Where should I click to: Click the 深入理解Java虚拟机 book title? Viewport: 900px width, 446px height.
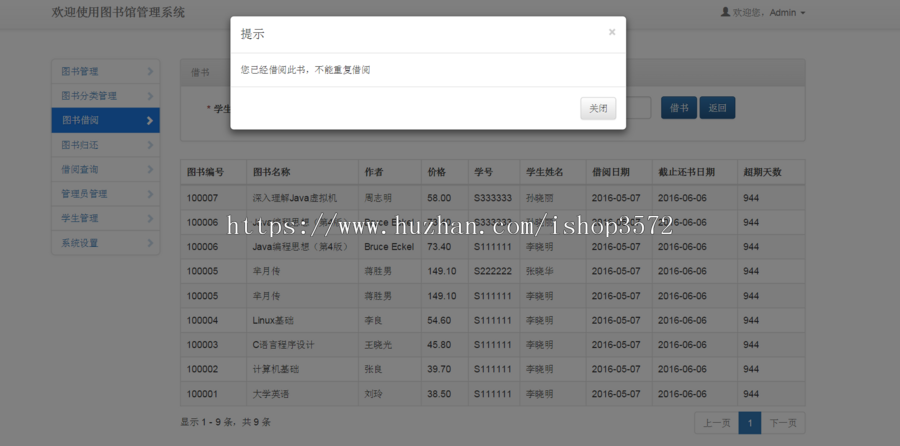click(x=295, y=198)
